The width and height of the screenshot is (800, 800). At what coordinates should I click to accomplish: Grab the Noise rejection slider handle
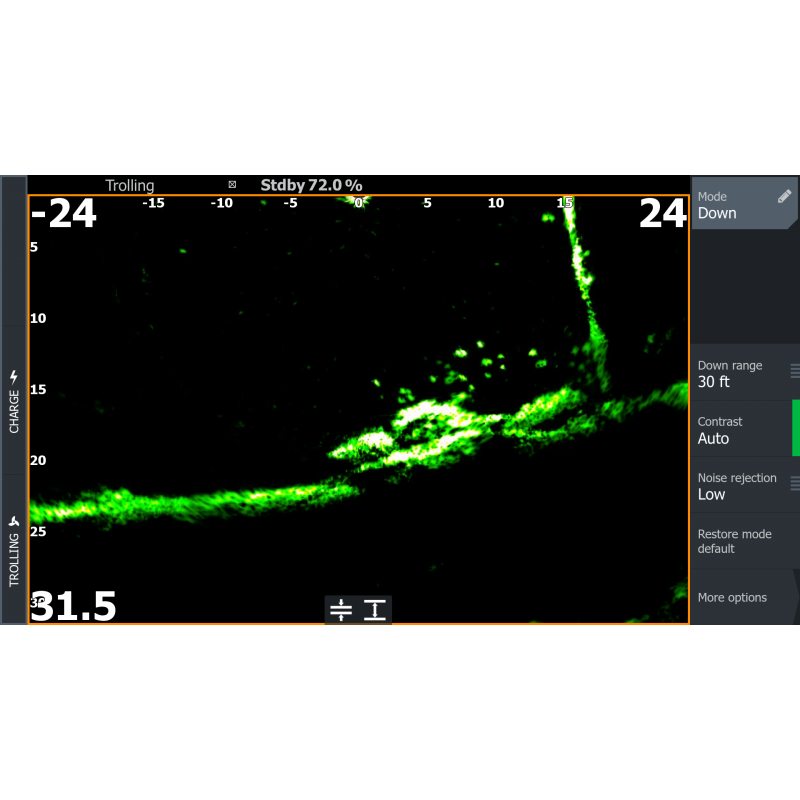click(x=795, y=484)
